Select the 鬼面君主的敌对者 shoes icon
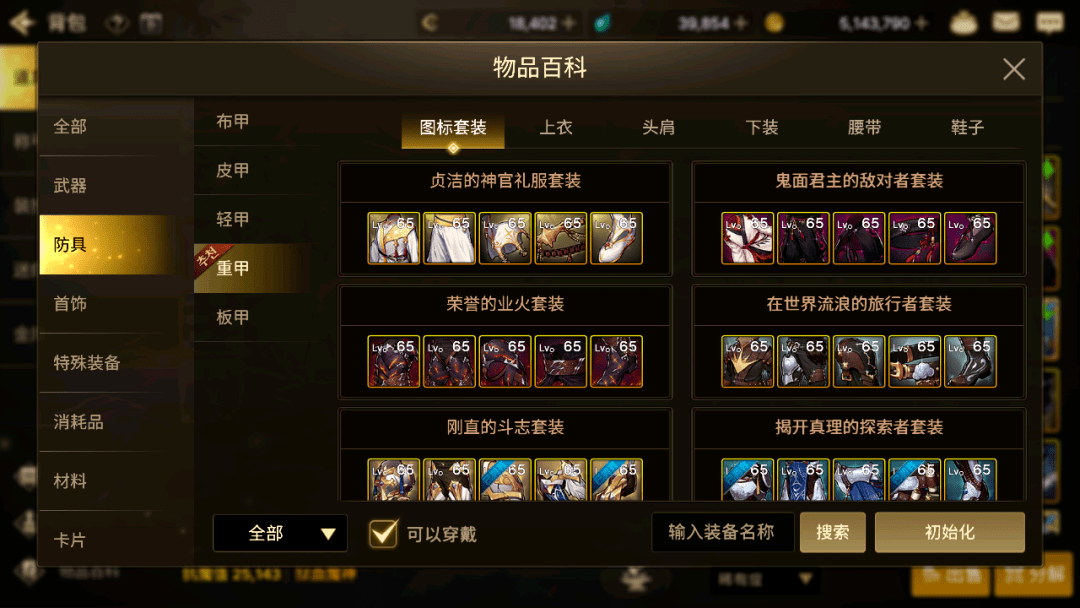This screenshot has width=1080, height=608. coord(970,238)
